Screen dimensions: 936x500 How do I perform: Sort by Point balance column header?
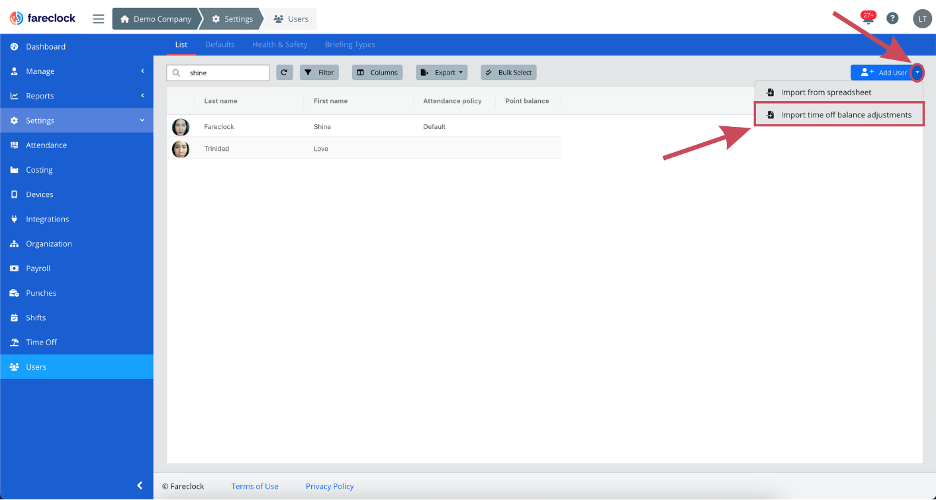(x=527, y=101)
